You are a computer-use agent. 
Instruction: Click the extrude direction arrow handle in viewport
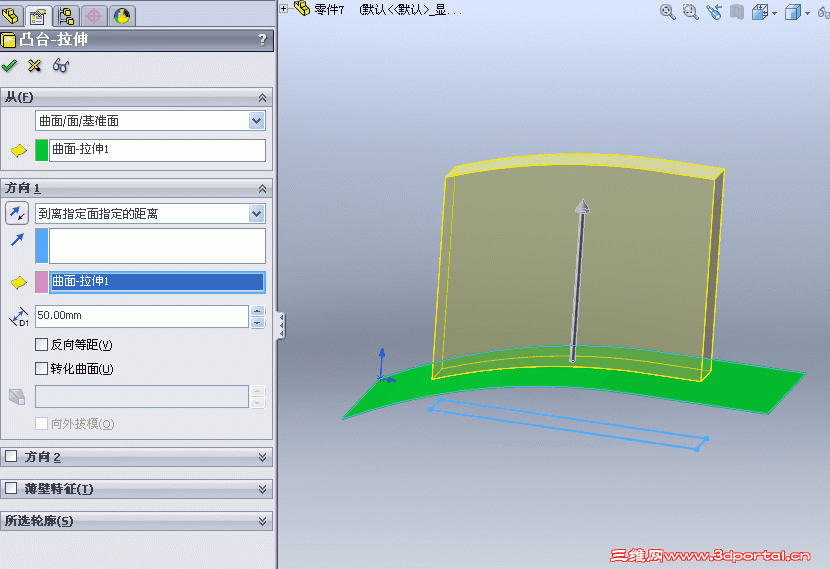(x=583, y=207)
